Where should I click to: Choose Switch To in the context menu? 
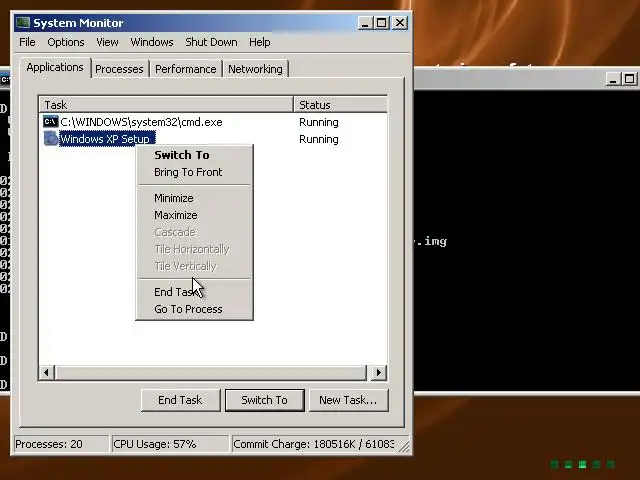(194, 155)
